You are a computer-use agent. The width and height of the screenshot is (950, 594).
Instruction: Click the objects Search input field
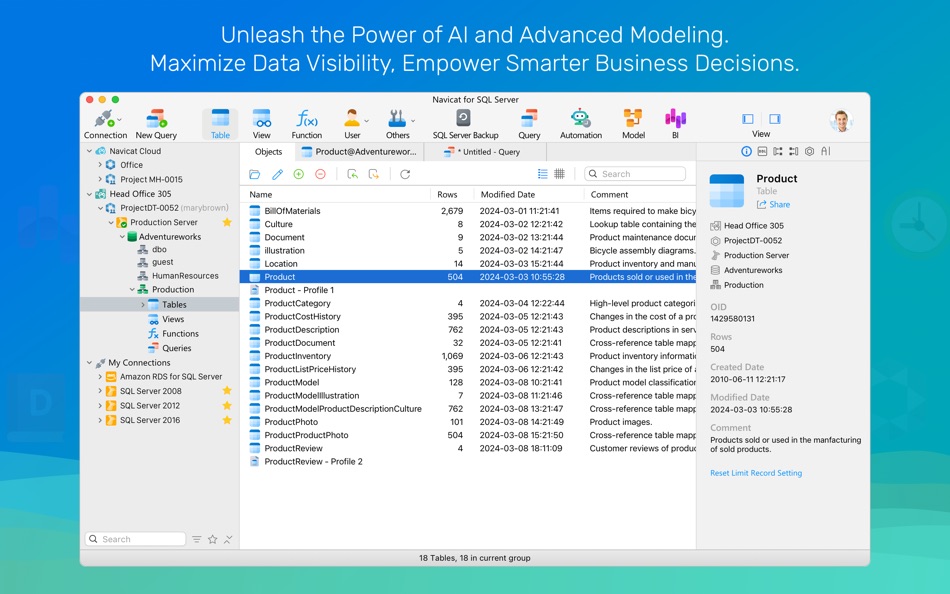(635, 174)
